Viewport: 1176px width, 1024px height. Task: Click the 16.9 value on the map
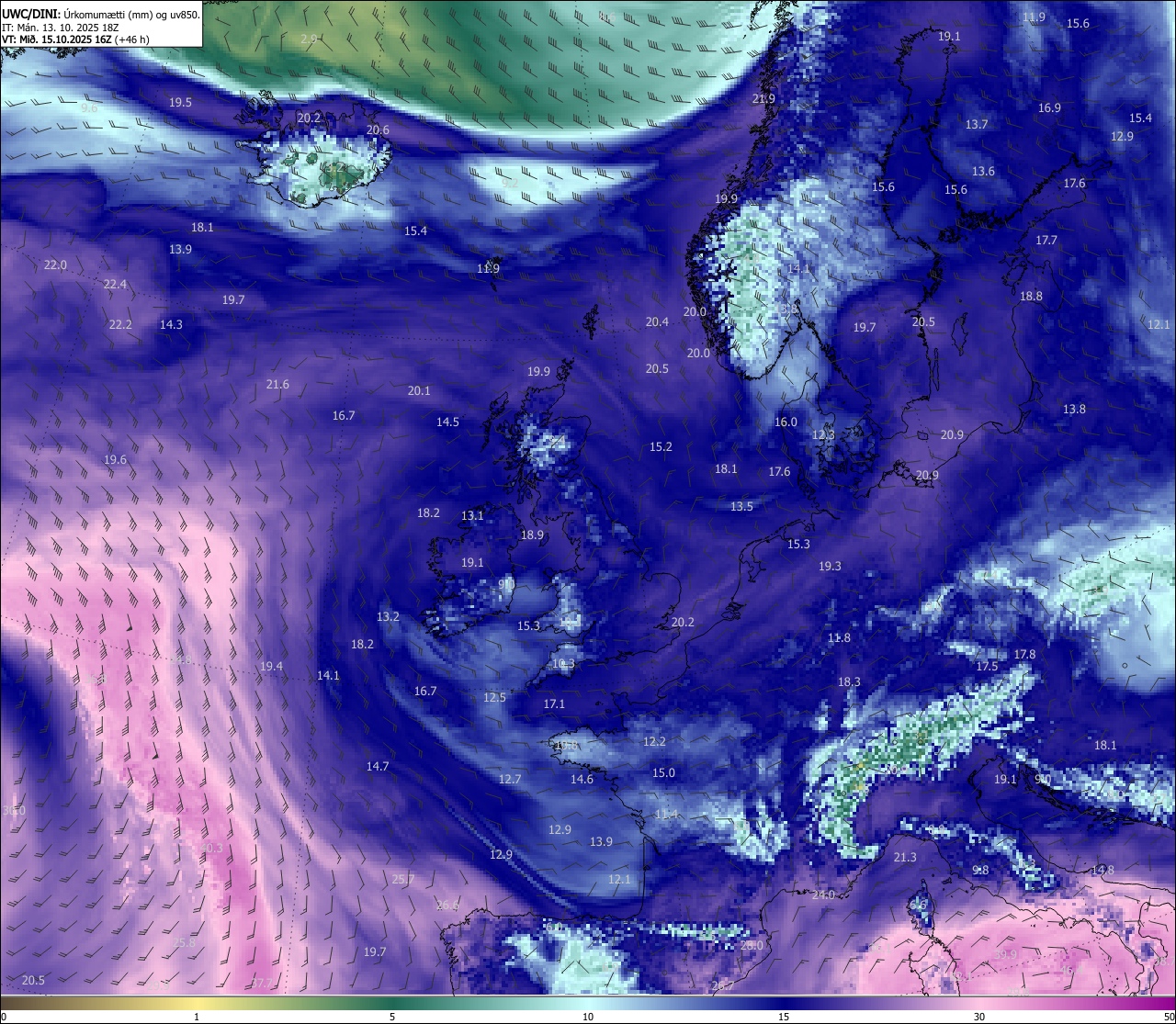click(1049, 108)
